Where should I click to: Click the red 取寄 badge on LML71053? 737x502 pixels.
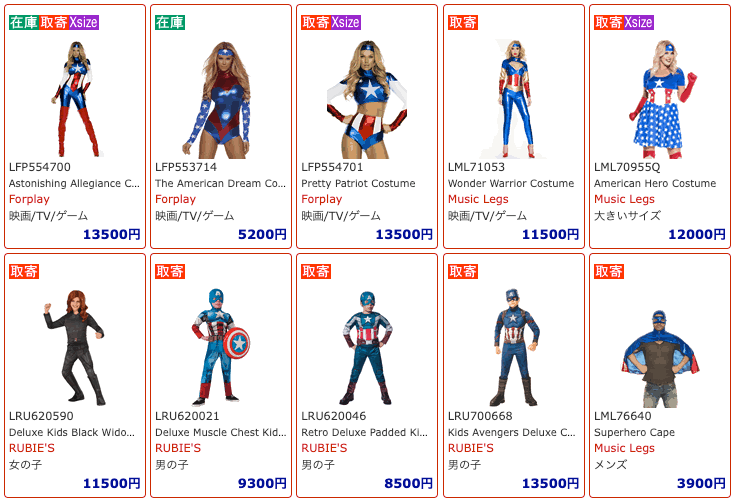(463, 22)
